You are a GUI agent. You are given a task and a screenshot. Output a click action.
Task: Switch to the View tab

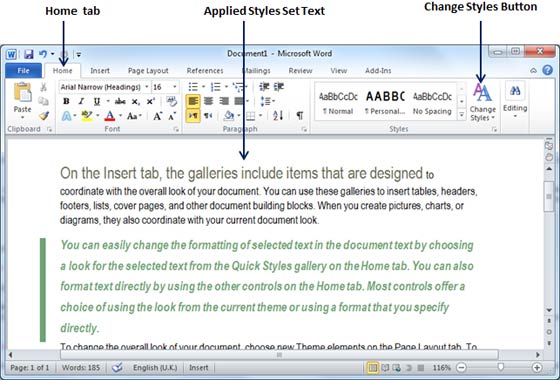coord(339,71)
